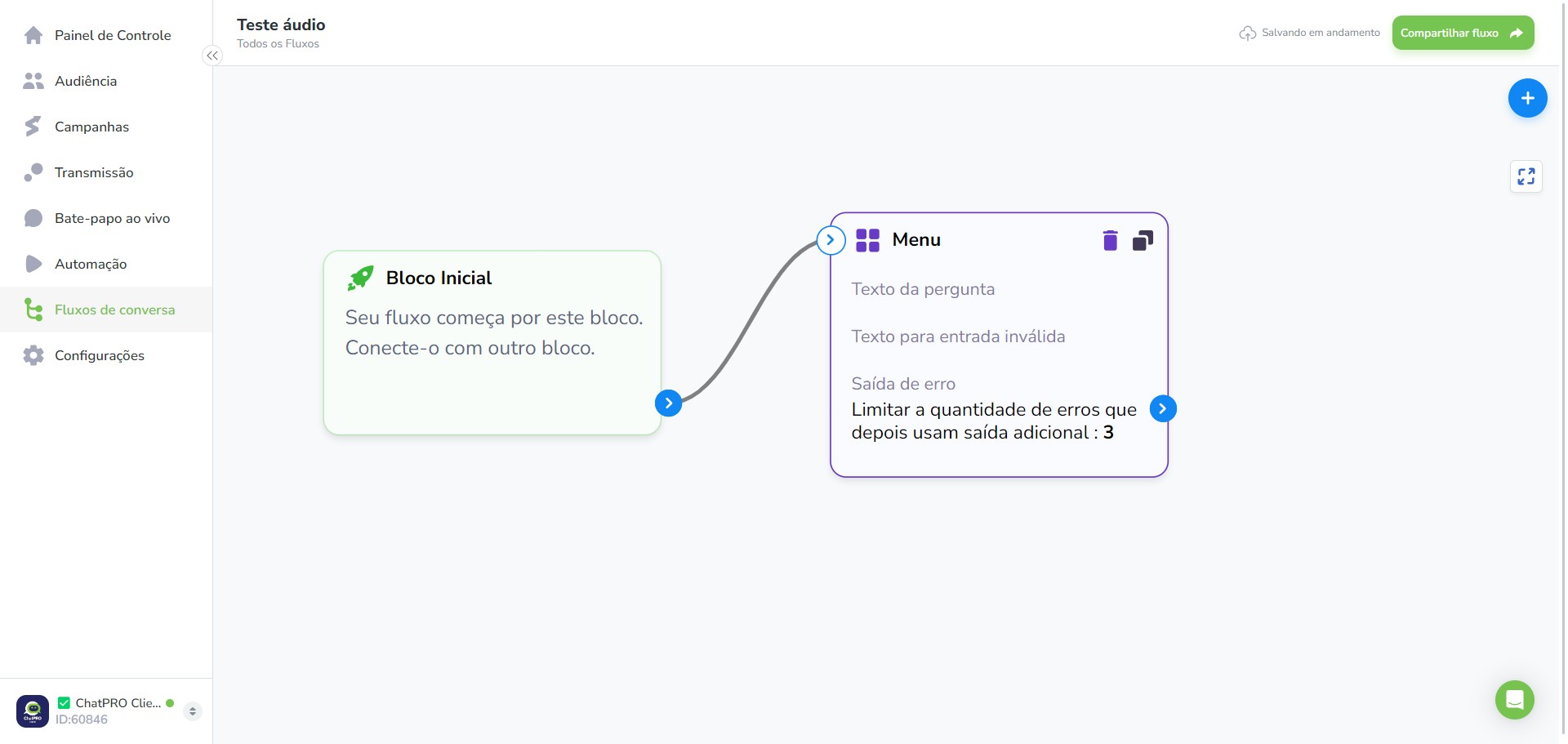The width and height of the screenshot is (1568, 744).
Task: Click the Bloco Inicial rocket icon
Action: tap(360, 278)
